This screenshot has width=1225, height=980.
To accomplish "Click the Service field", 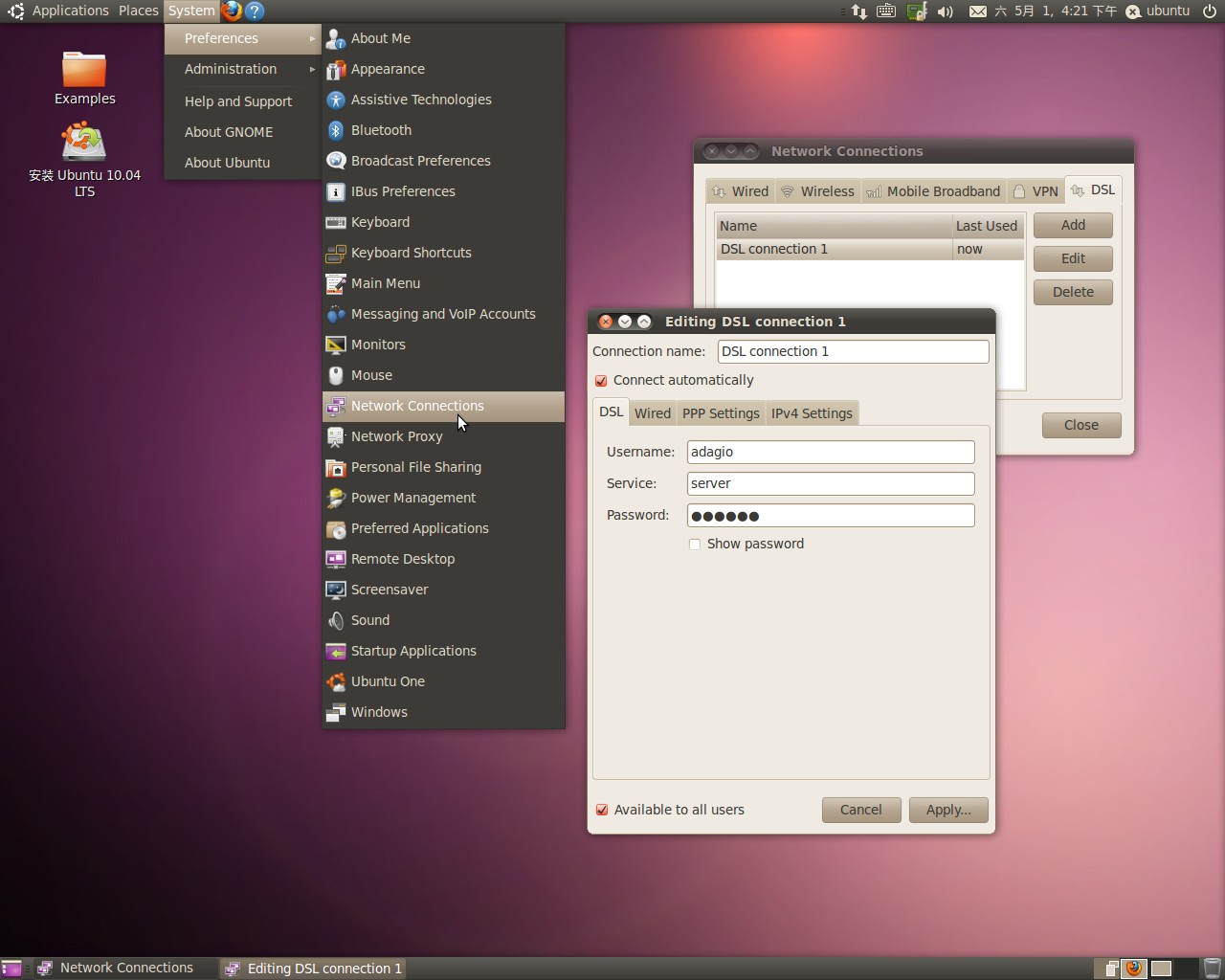I will (831, 483).
